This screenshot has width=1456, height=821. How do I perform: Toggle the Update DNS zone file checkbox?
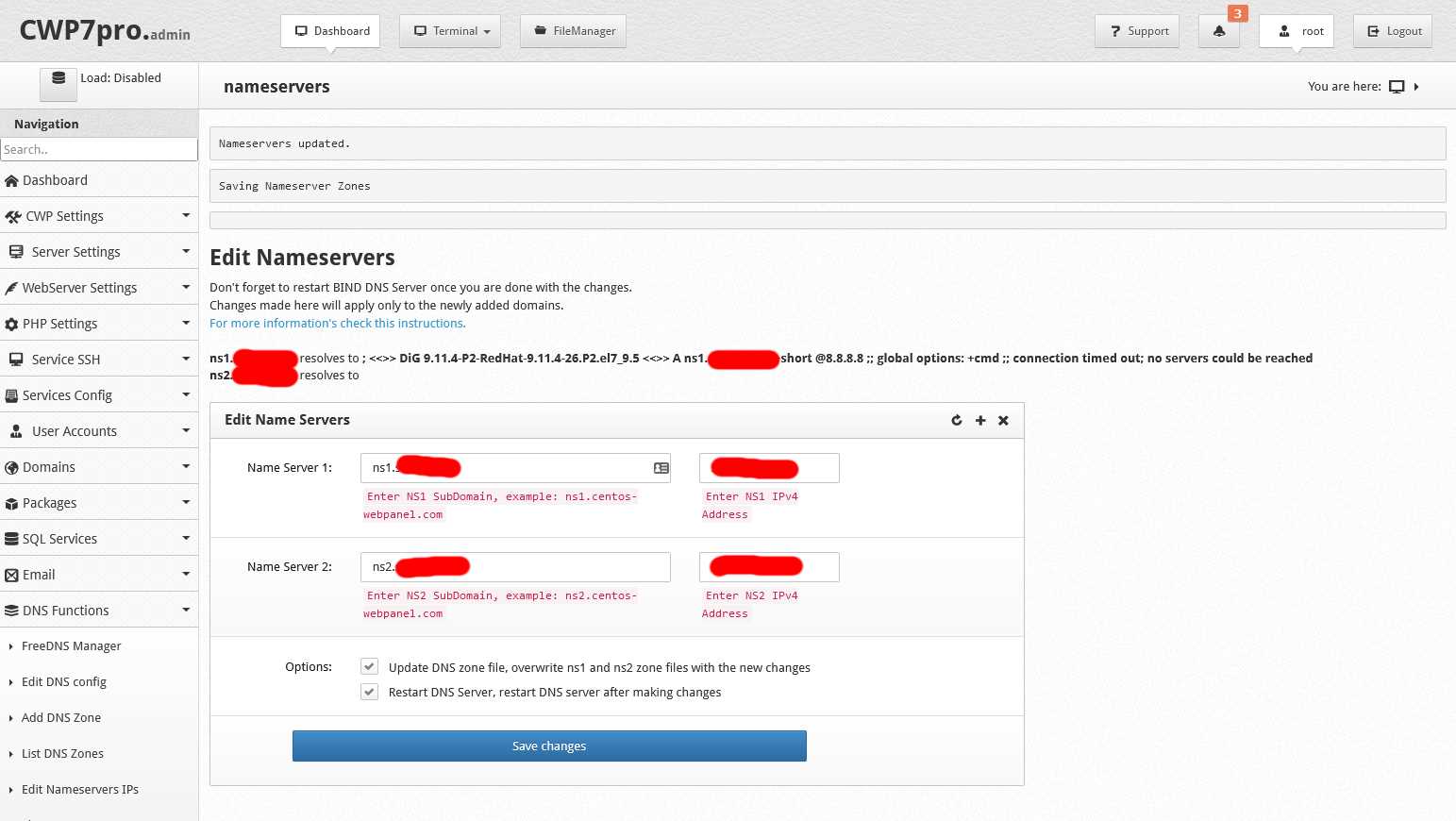pos(370,667)
